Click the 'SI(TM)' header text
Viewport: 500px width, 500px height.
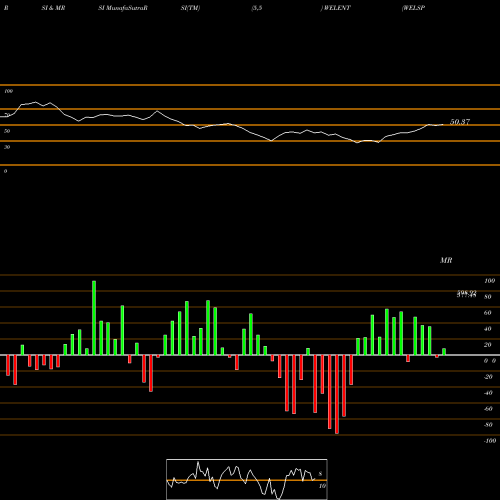pyautogui.click(x=190, y=8)
